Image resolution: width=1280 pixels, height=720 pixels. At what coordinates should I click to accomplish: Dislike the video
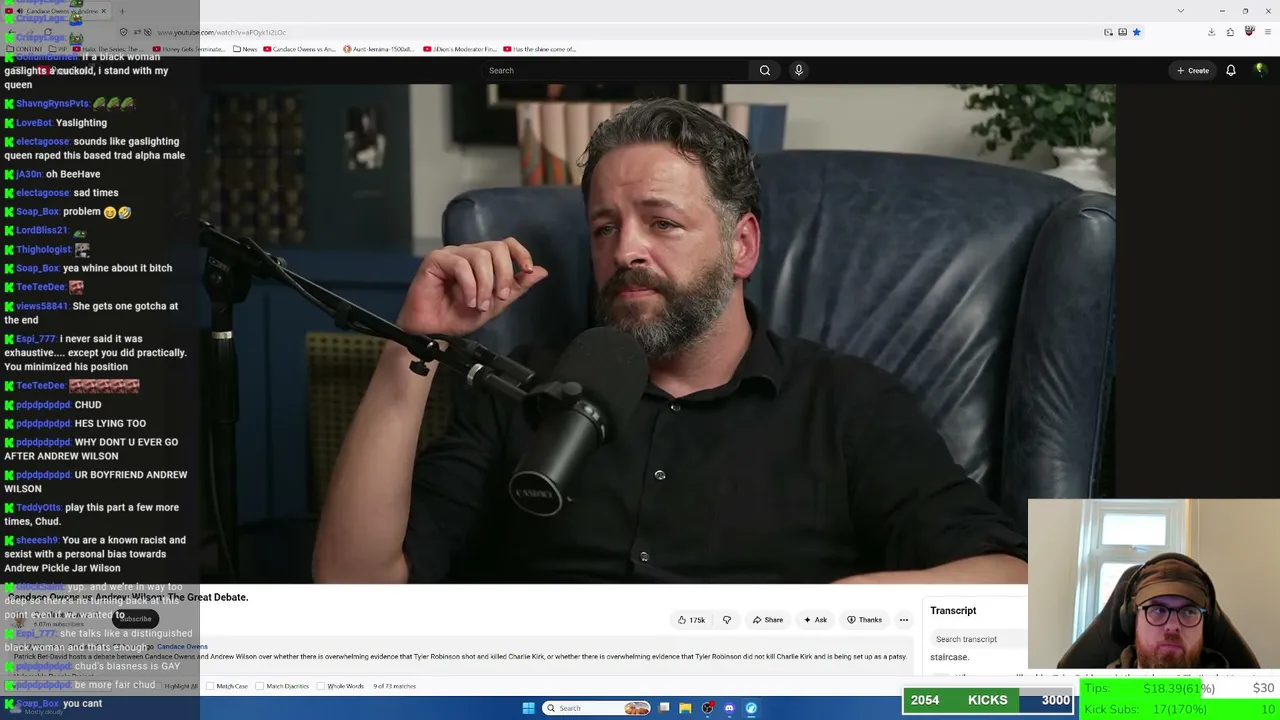tap(727, 620)
